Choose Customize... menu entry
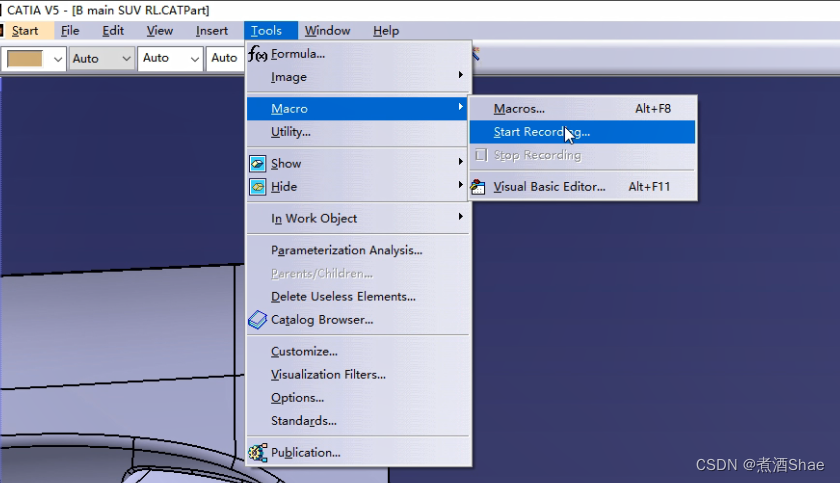 pyautogui.click(x=358, y=351)
